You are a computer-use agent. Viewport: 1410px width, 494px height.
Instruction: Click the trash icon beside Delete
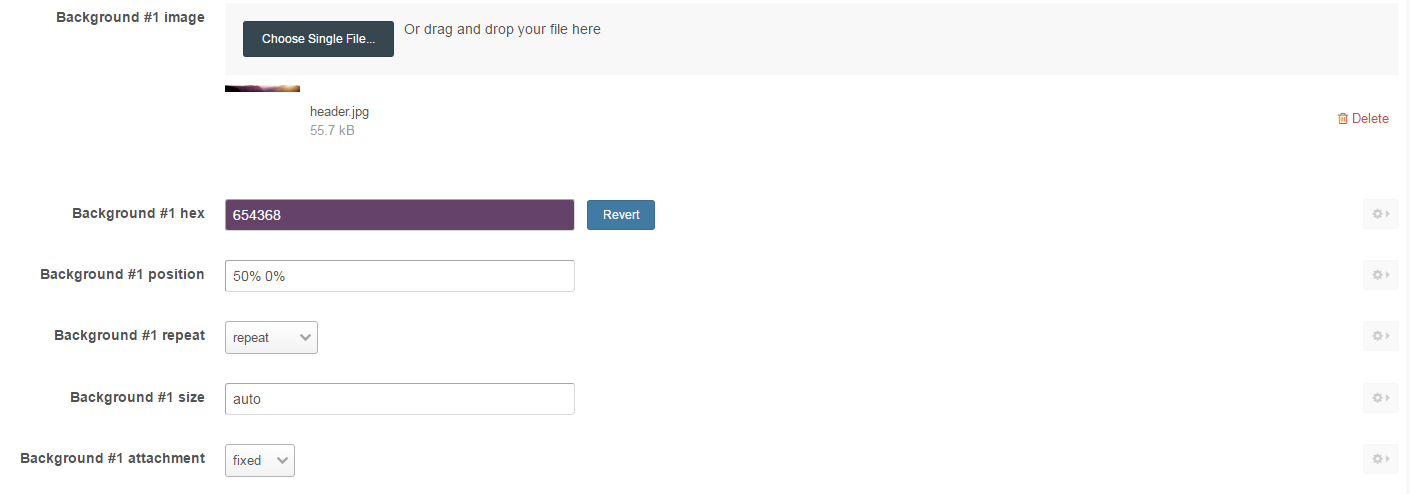(1342, 119)
